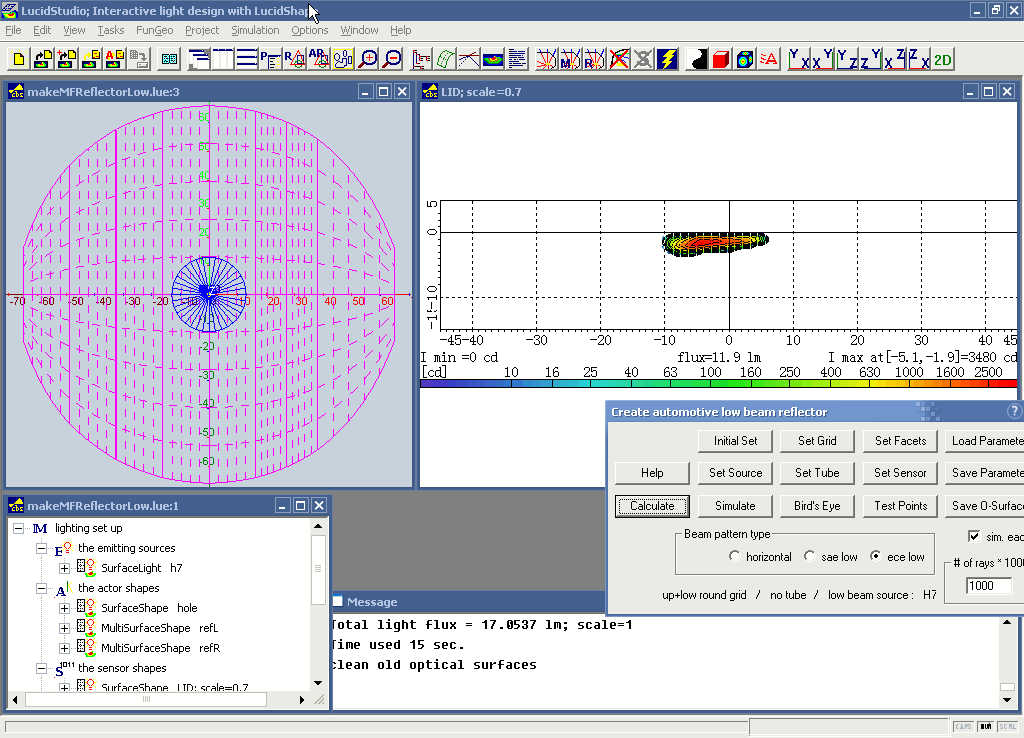The width and height of the screenshot is (1024, 738).
Task: Click the new document toolbar icon
Action: coord(19,59)
